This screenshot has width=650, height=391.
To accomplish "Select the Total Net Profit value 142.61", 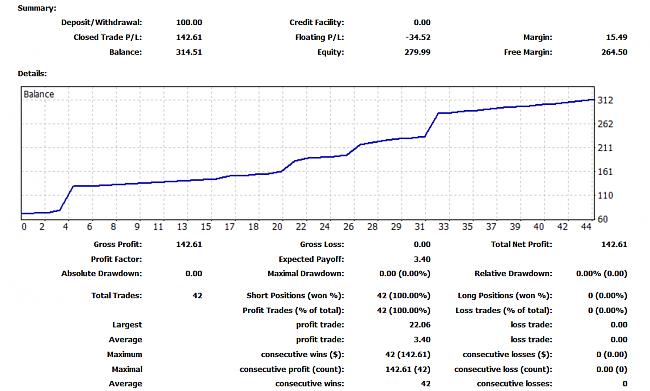I will click(x=614, y=245).
